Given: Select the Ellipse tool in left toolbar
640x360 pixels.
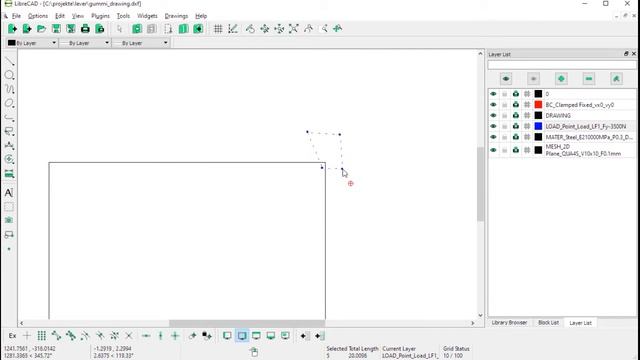Looking at the screenshot, I should pos(9,103).
